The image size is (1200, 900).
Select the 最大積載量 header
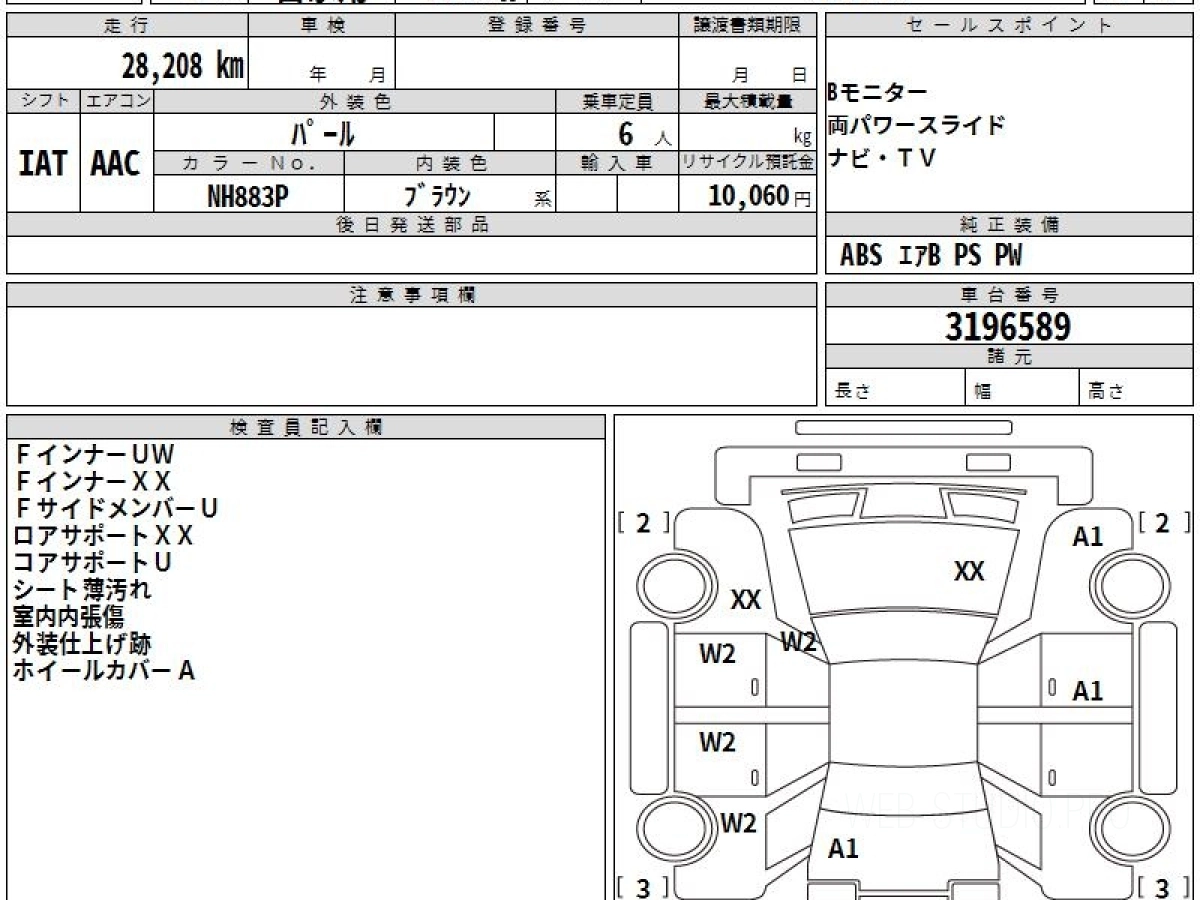click(x=747, y=101)
